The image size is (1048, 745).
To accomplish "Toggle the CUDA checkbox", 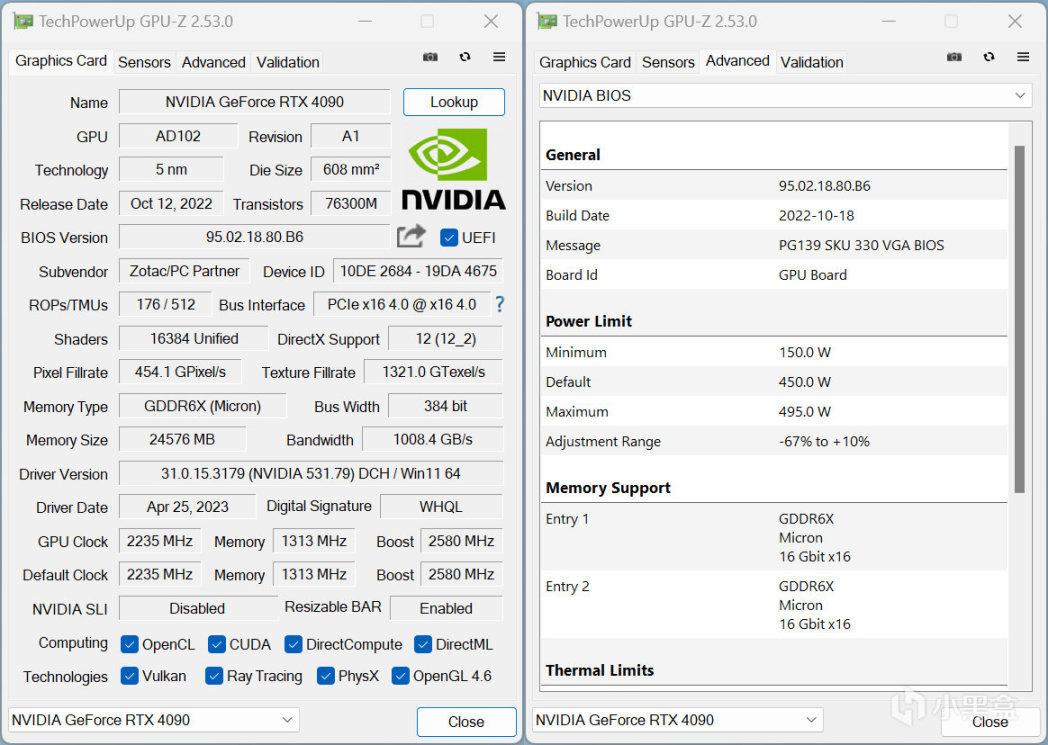I will tap(217, 644).
